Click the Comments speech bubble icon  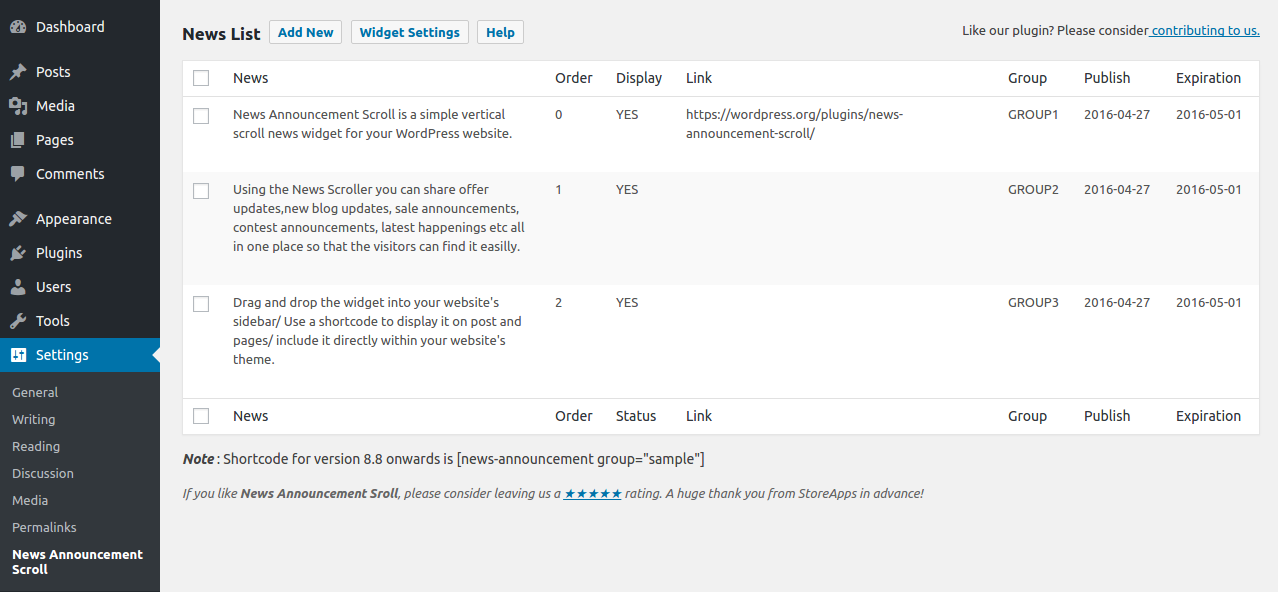click(18, 174)
